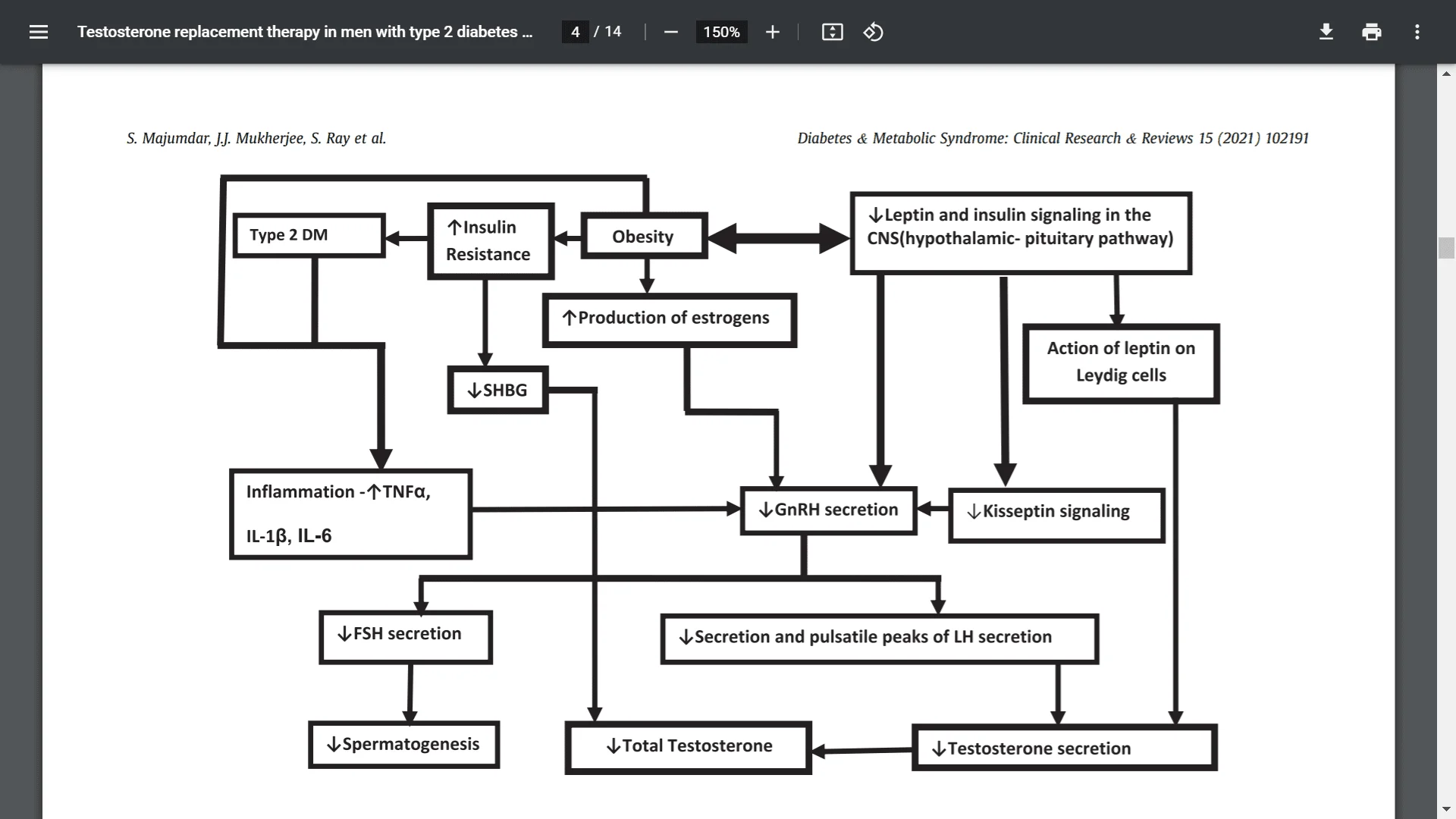Image resolution: width=1456 pixels, height=819 pixels.
Task: Click the zoom percentage dropdown control
Action: [x=721, y=32]
